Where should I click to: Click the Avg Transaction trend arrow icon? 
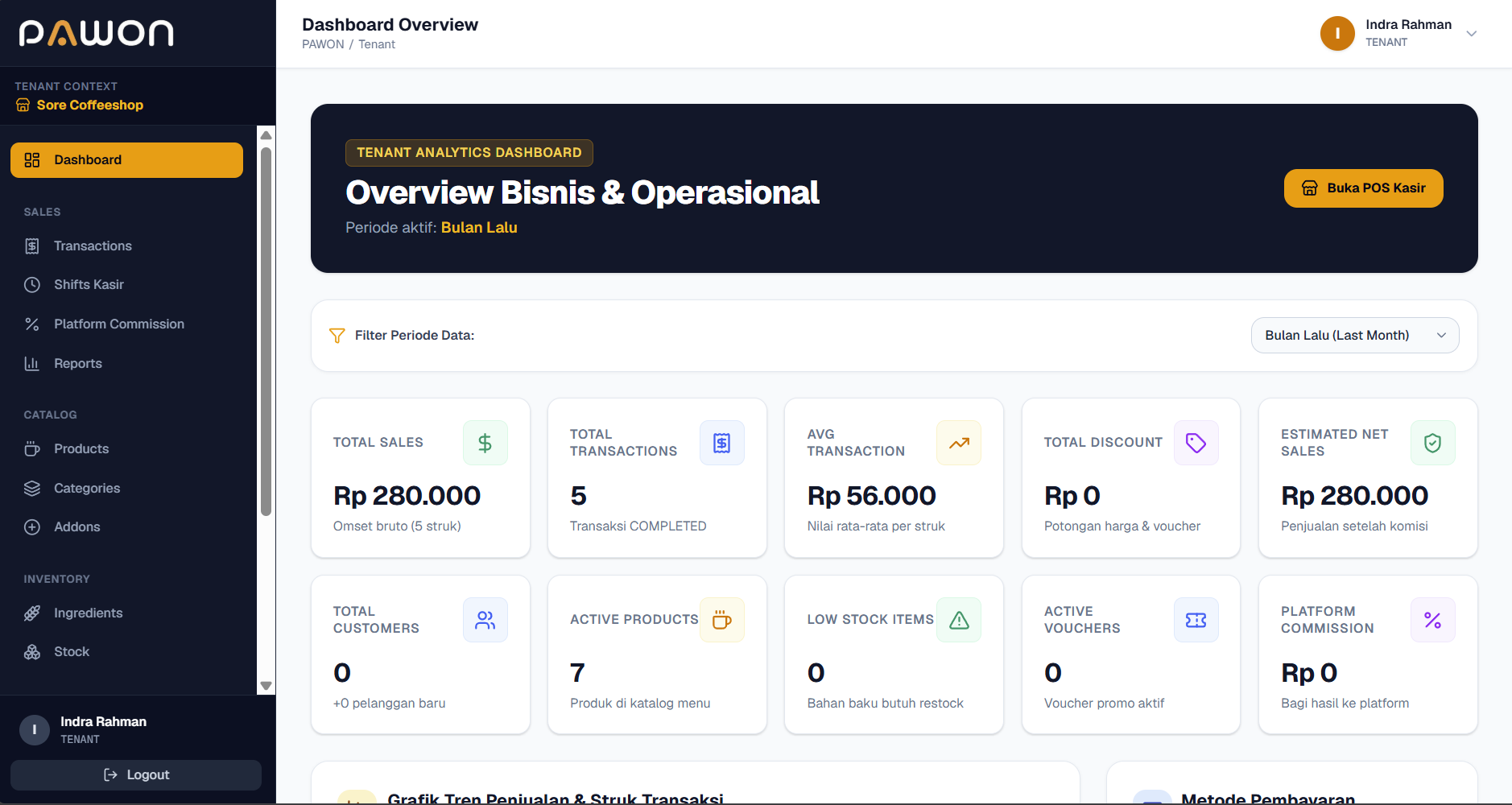[x=959, y=443]
